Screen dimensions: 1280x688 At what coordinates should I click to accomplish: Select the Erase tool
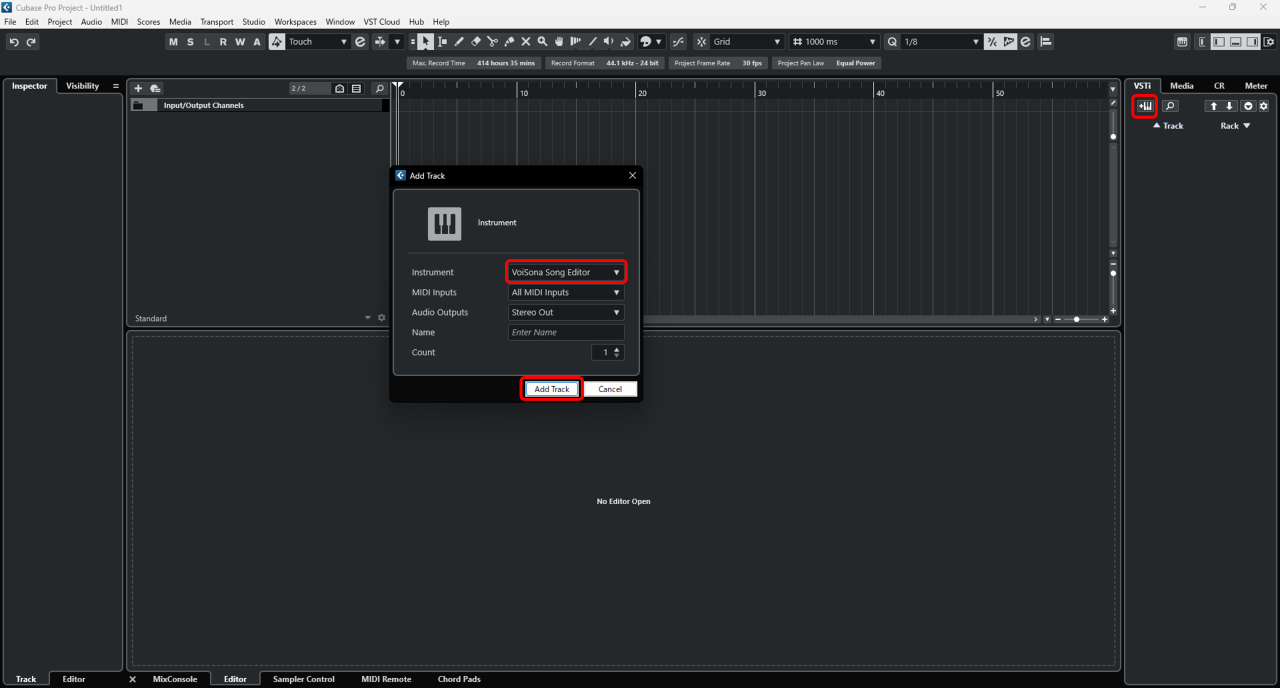coord(476,42)
